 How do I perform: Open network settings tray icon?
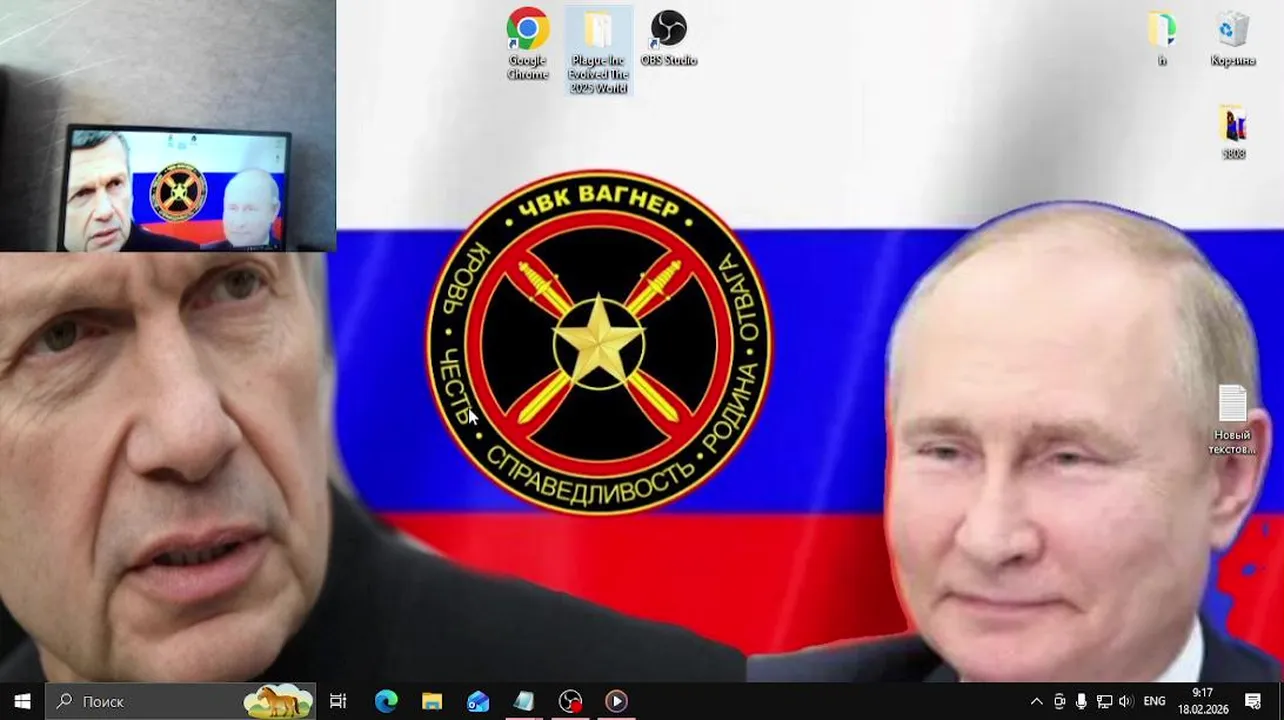[x=1104, y=702]
